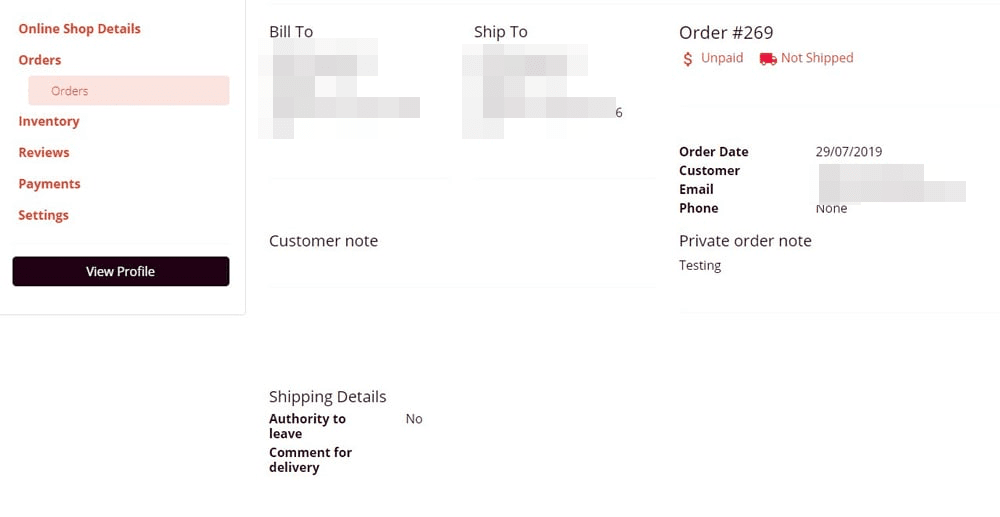
Task: Select the Testing private order note text
Action: [x=700, y=266]
